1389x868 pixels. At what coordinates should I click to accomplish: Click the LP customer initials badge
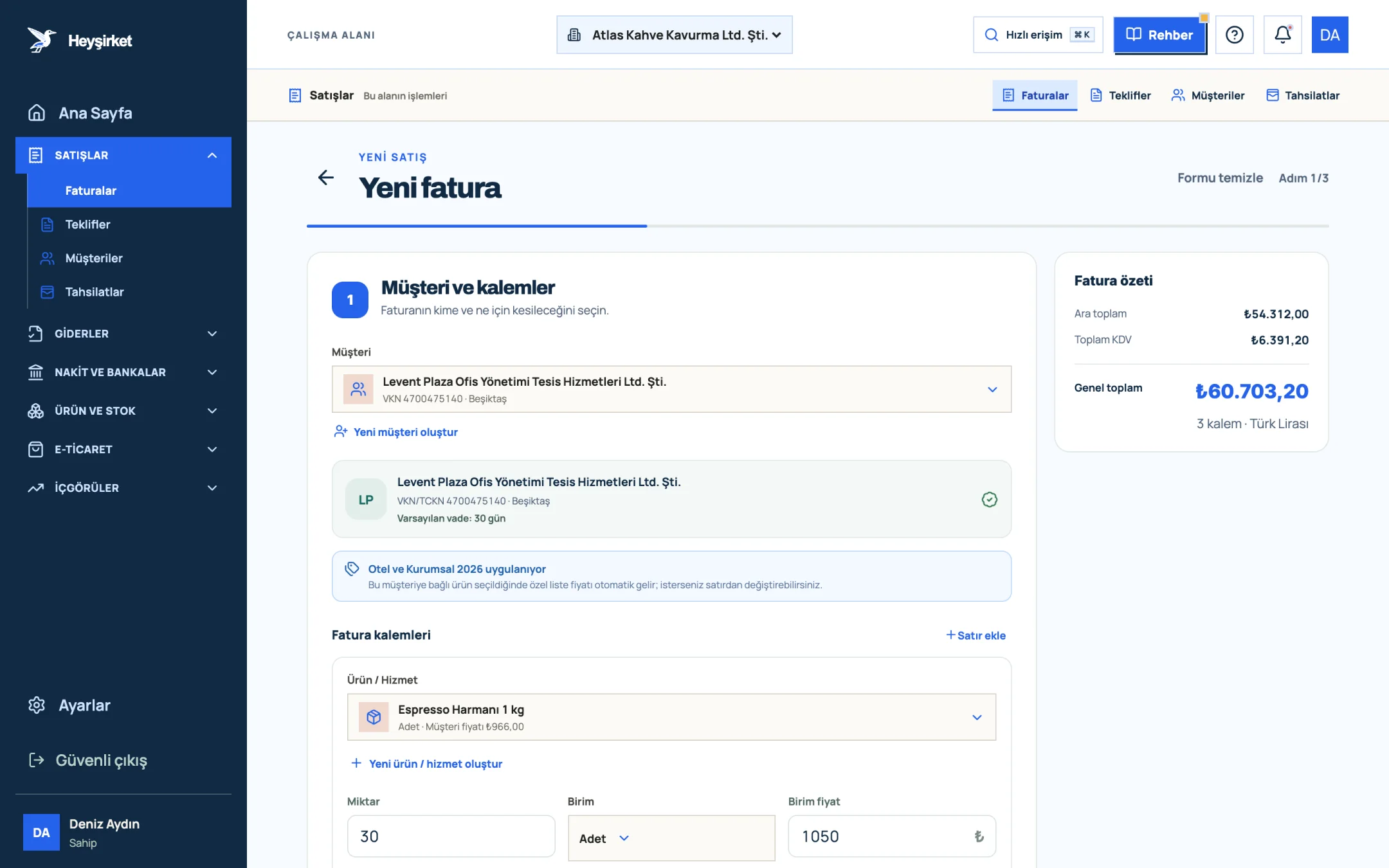point(366,500)
